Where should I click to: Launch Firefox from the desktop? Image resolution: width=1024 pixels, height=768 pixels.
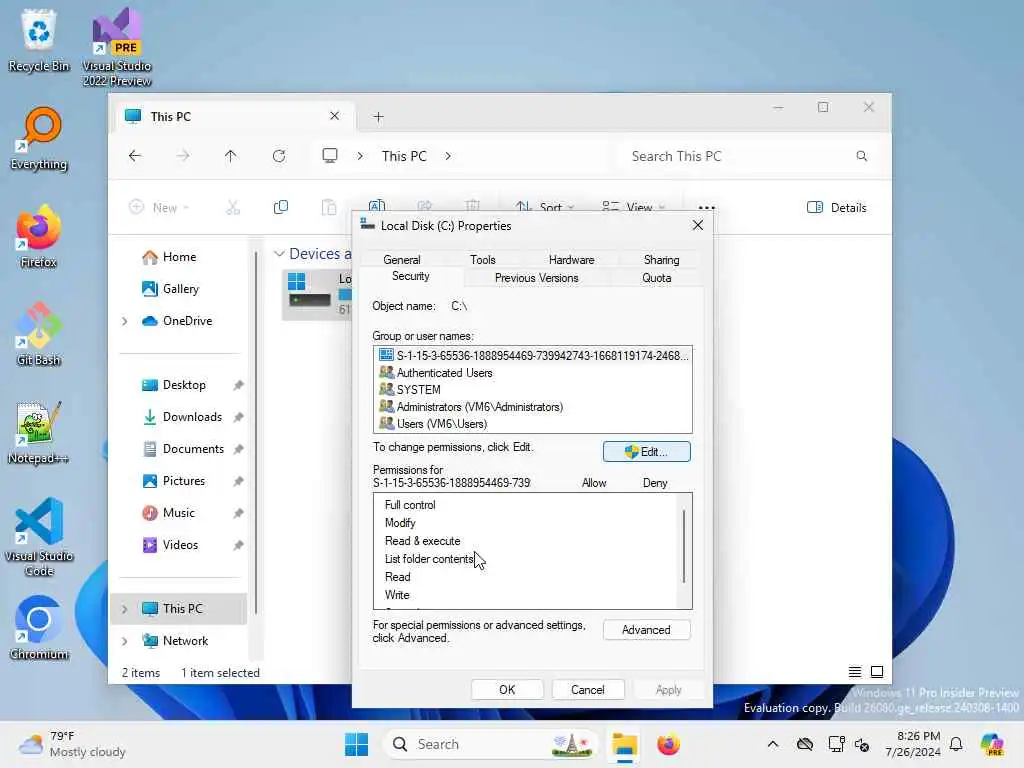click(39, 236)
